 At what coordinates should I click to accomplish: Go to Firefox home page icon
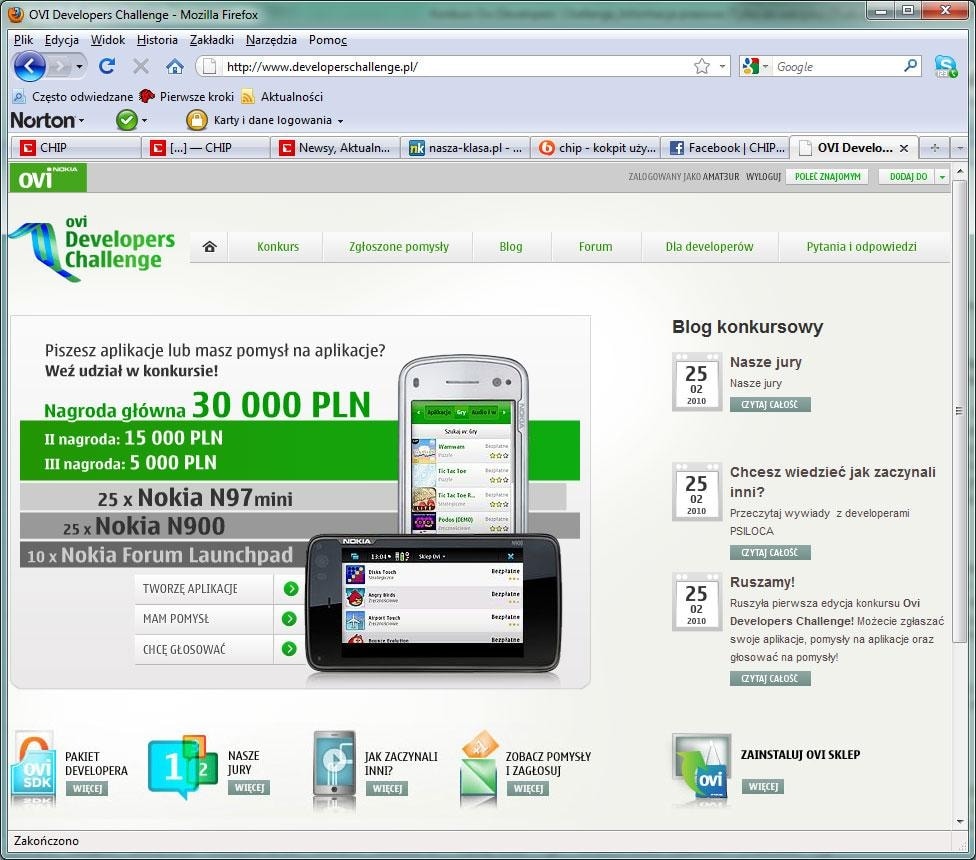pyautogui.click(x=175, y=66)
